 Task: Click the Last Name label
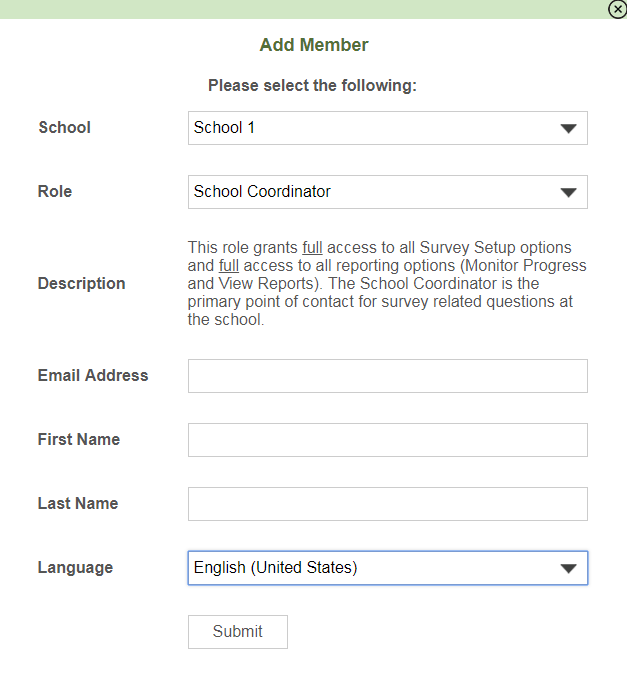tap(78, 504)
